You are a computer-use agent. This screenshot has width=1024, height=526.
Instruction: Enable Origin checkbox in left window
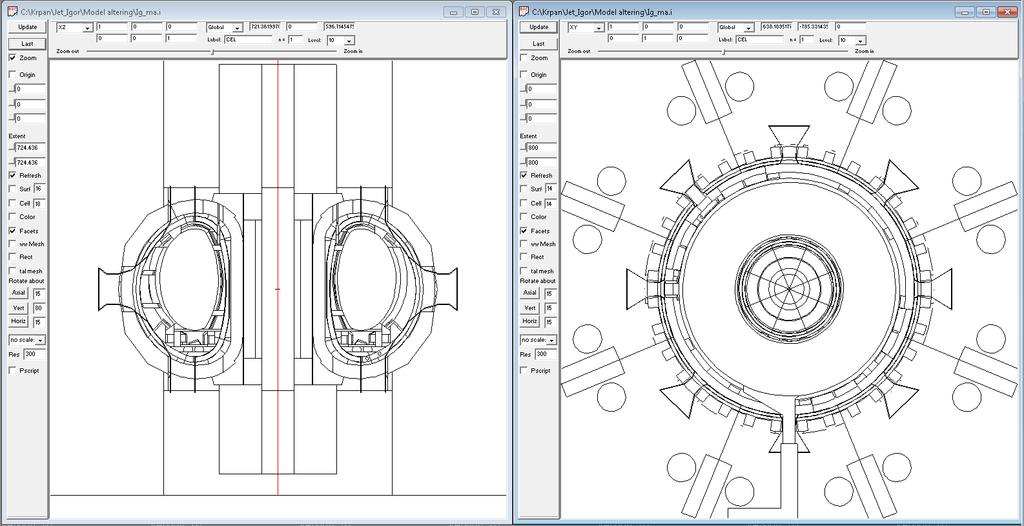tap(12, 74)
